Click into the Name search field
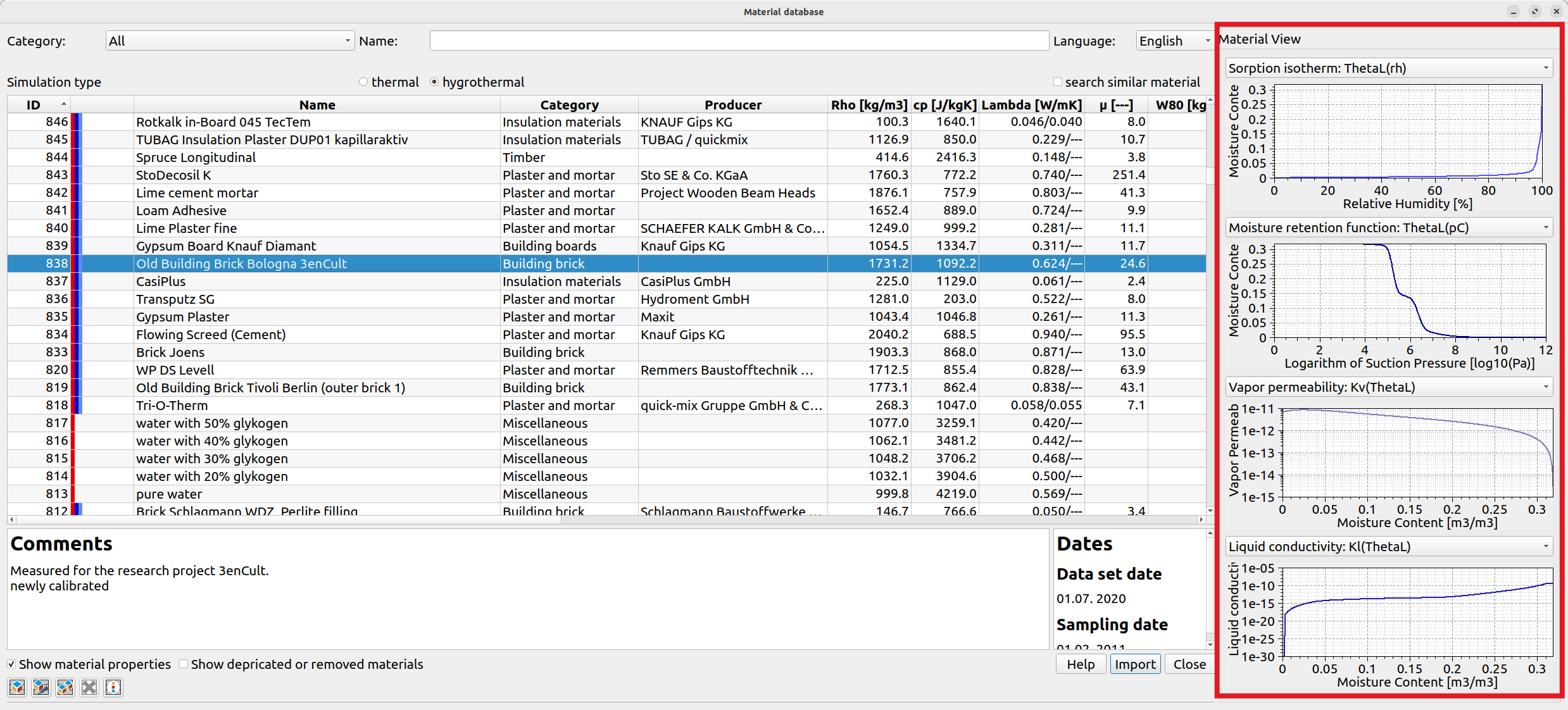The image size is (1568, 710). tap(739, 41)
